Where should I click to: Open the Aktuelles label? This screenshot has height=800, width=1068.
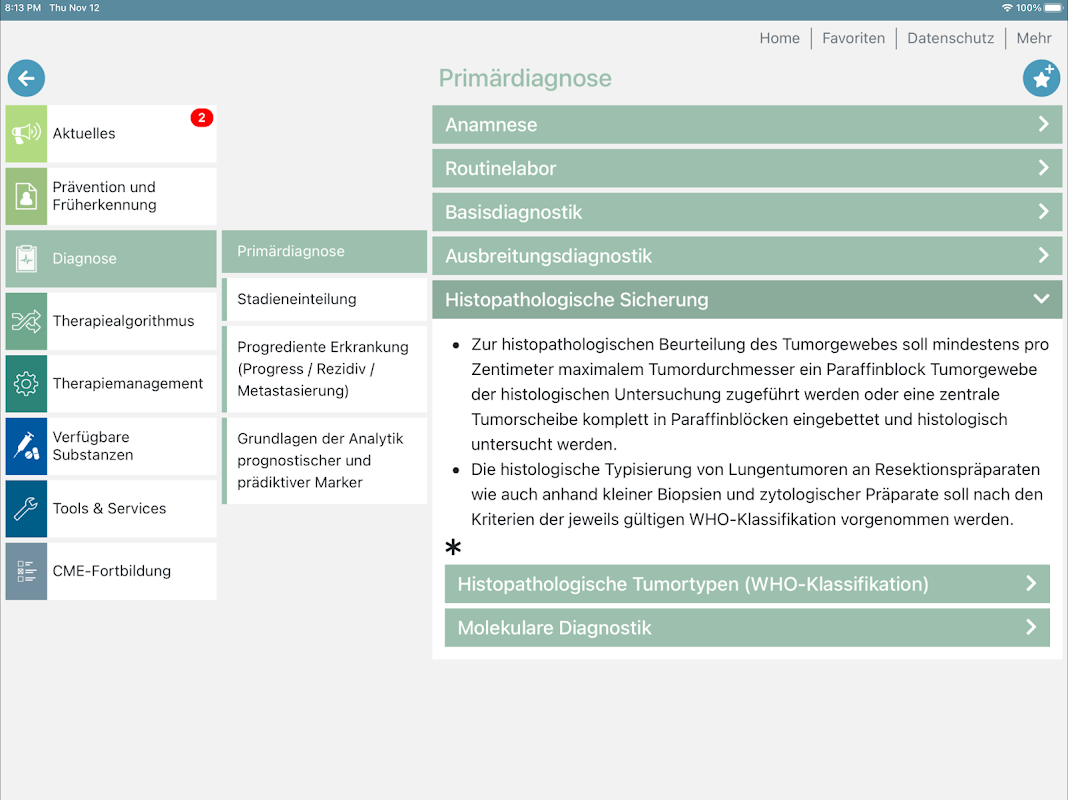pyautogui.click(x=84, y=133)
